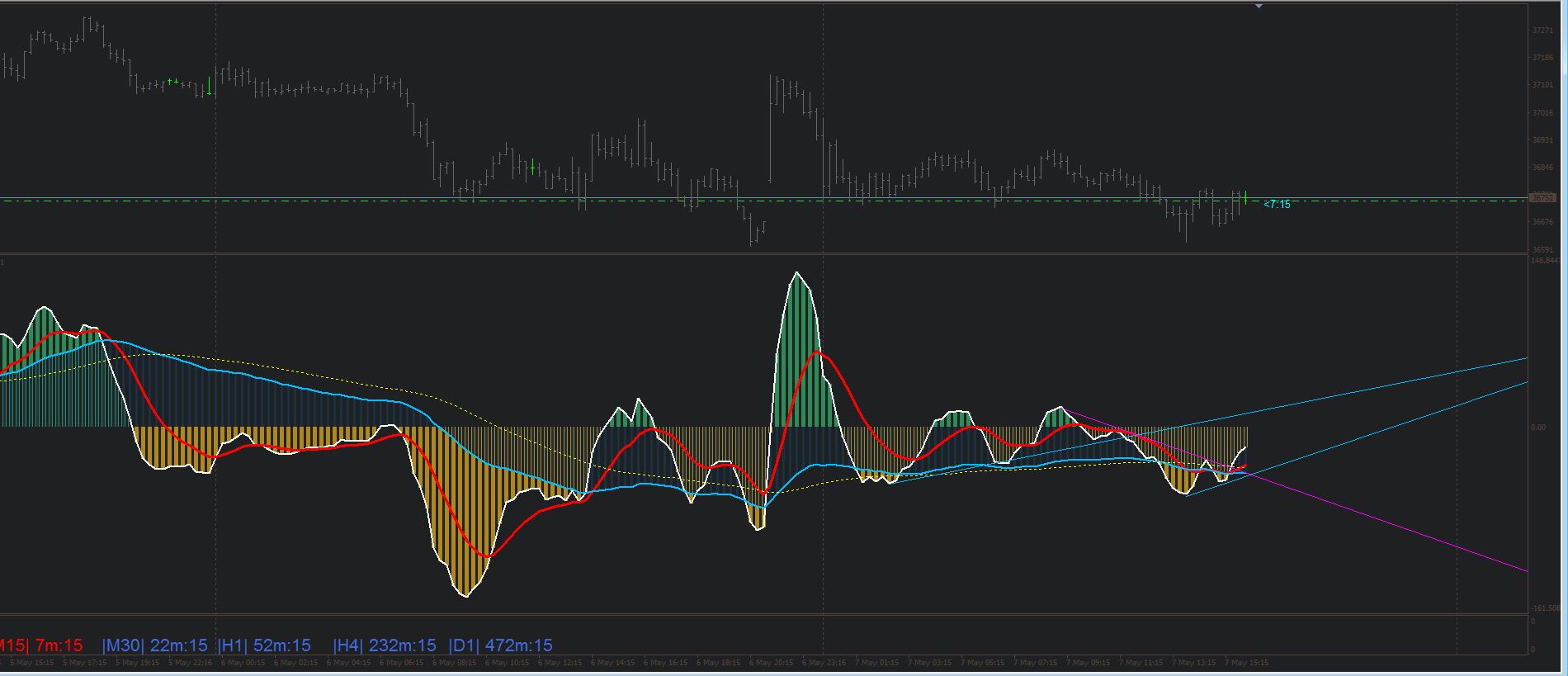Select the M30 22m:15 timeframe label

pos(154,645)
